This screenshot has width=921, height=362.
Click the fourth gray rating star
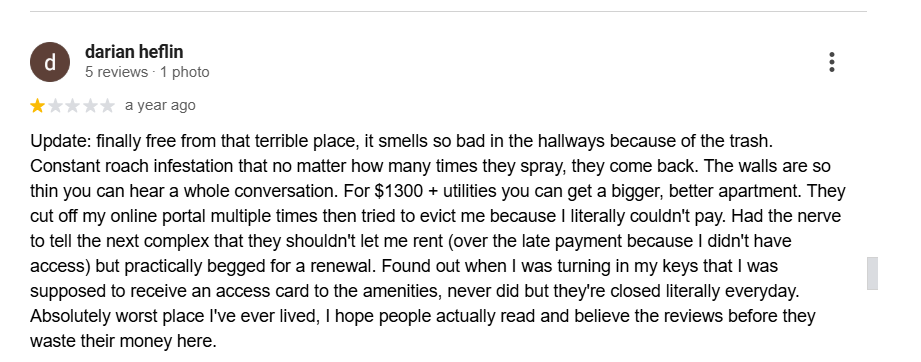(90, 106)
